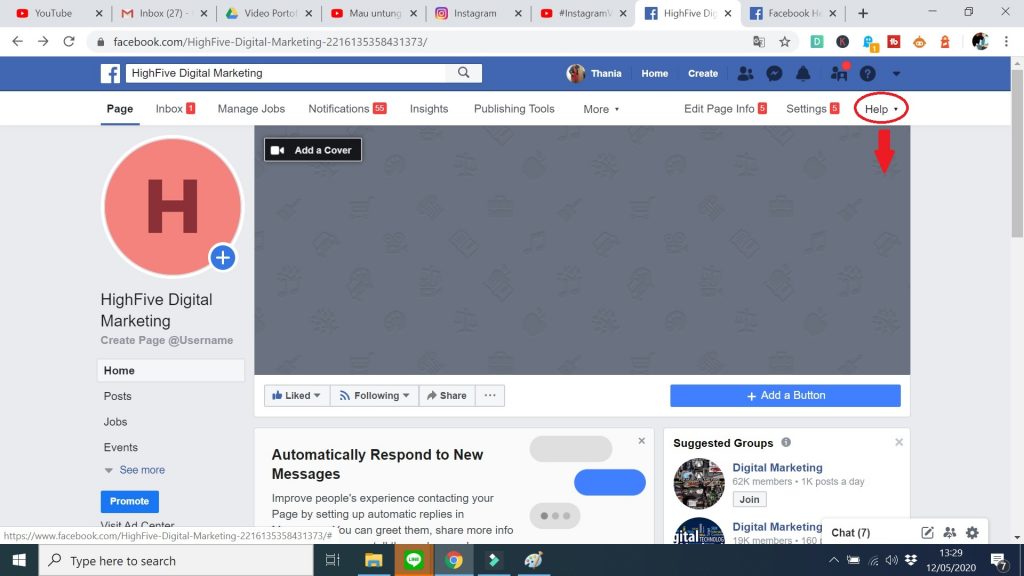Click the search magnifier icon
The height and width of the screenshot is (576, 1024).
464,73
